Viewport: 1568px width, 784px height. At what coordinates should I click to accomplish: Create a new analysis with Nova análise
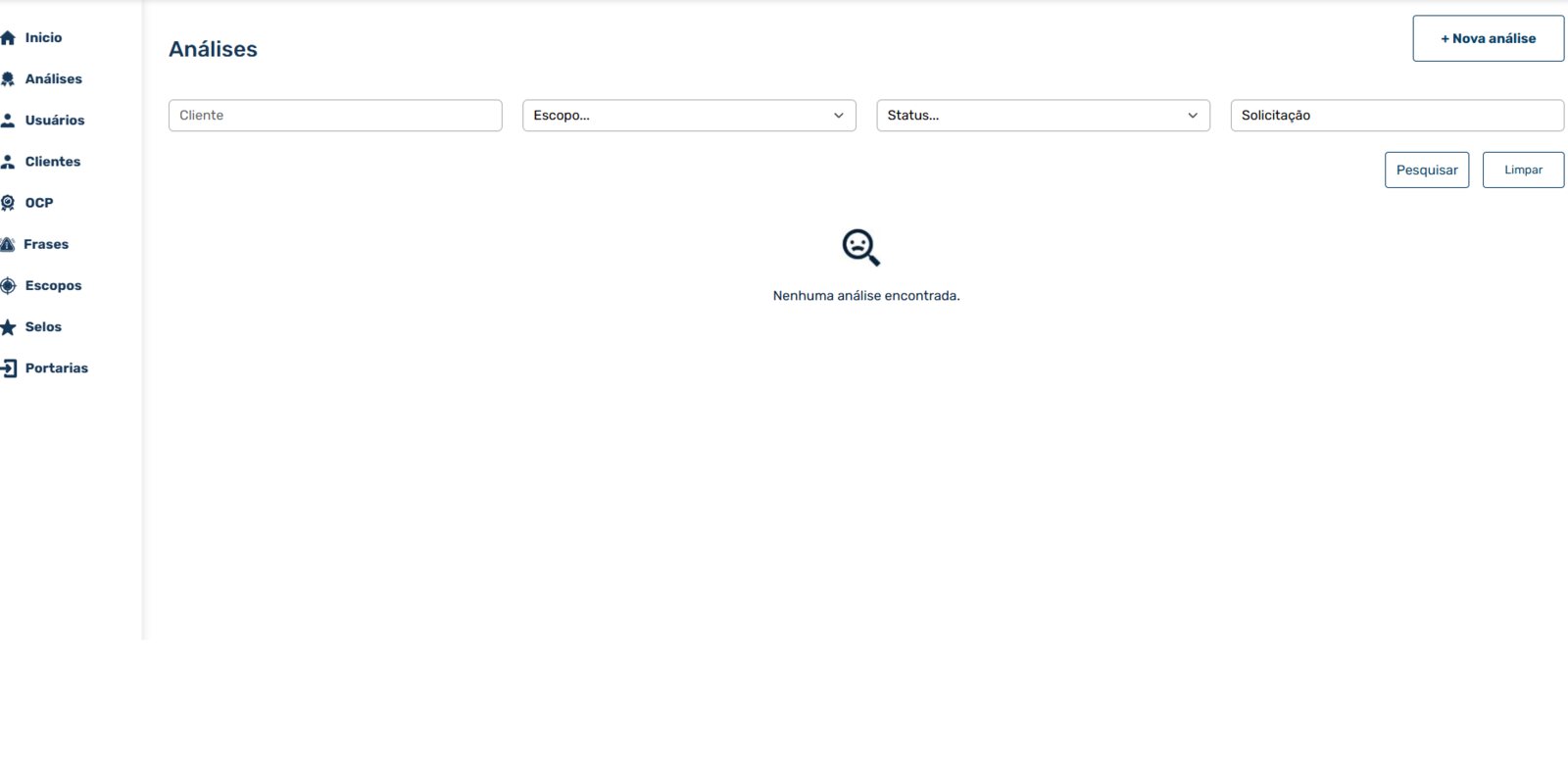1488,38
